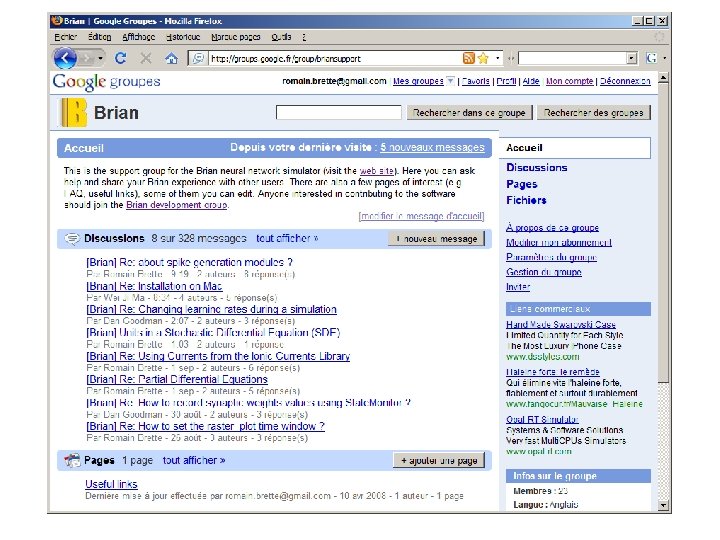This screenshot has width=720, height=540.
Task: Click the Favoris link in header
Action: click(x=476, y=81)
